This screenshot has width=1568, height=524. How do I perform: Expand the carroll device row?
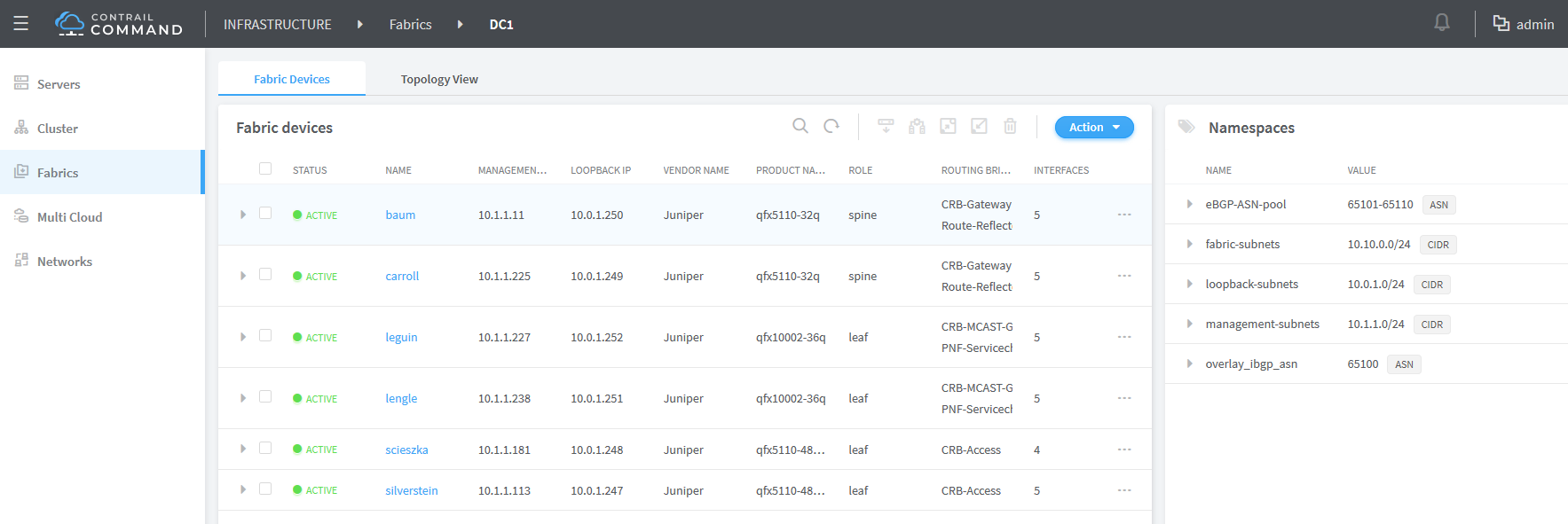[x=242, y=276]
